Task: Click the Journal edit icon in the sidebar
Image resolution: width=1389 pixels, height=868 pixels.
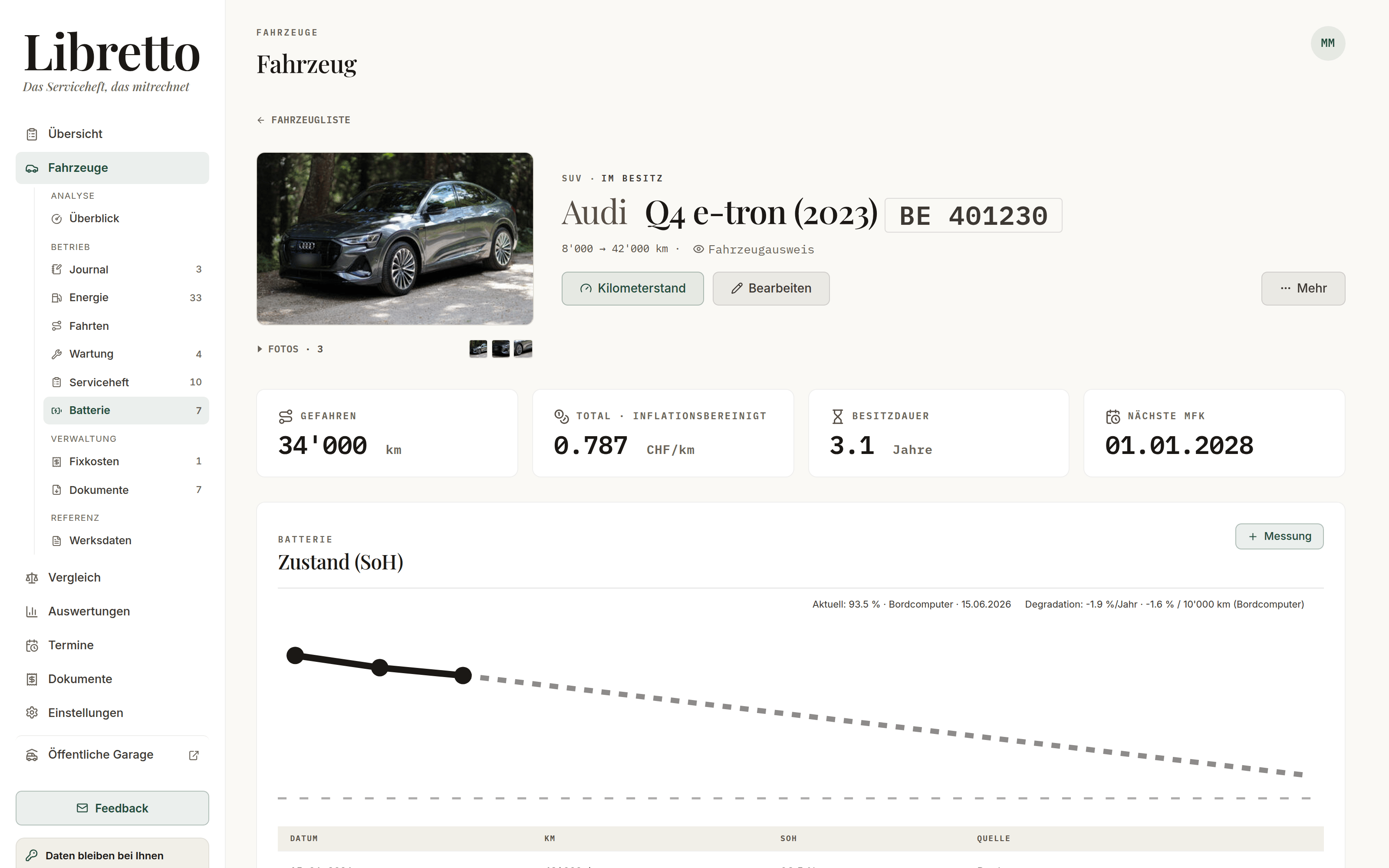Action: [56, 269]
